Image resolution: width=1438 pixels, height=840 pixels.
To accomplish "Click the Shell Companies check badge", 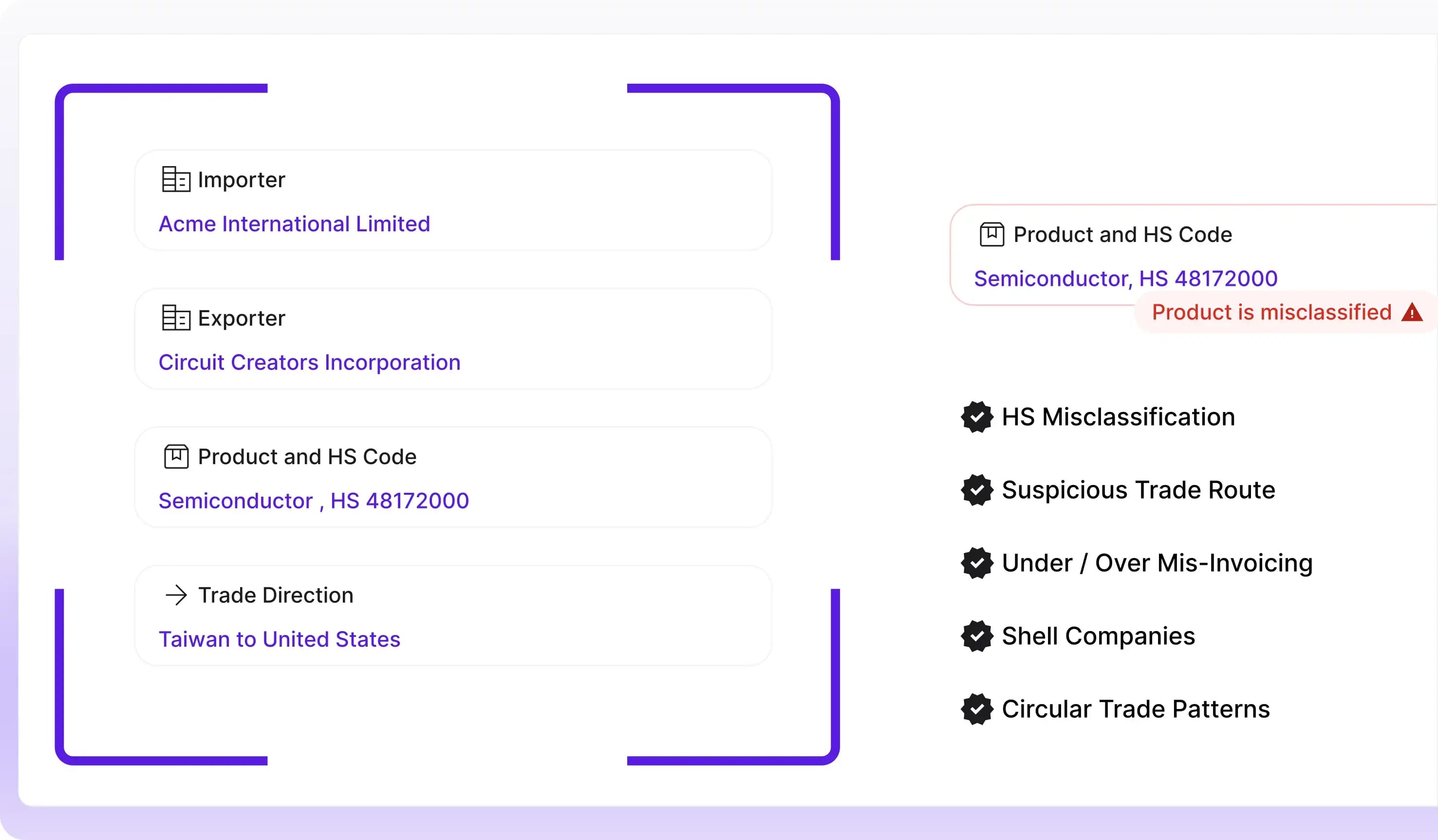I will pos(977,636).
